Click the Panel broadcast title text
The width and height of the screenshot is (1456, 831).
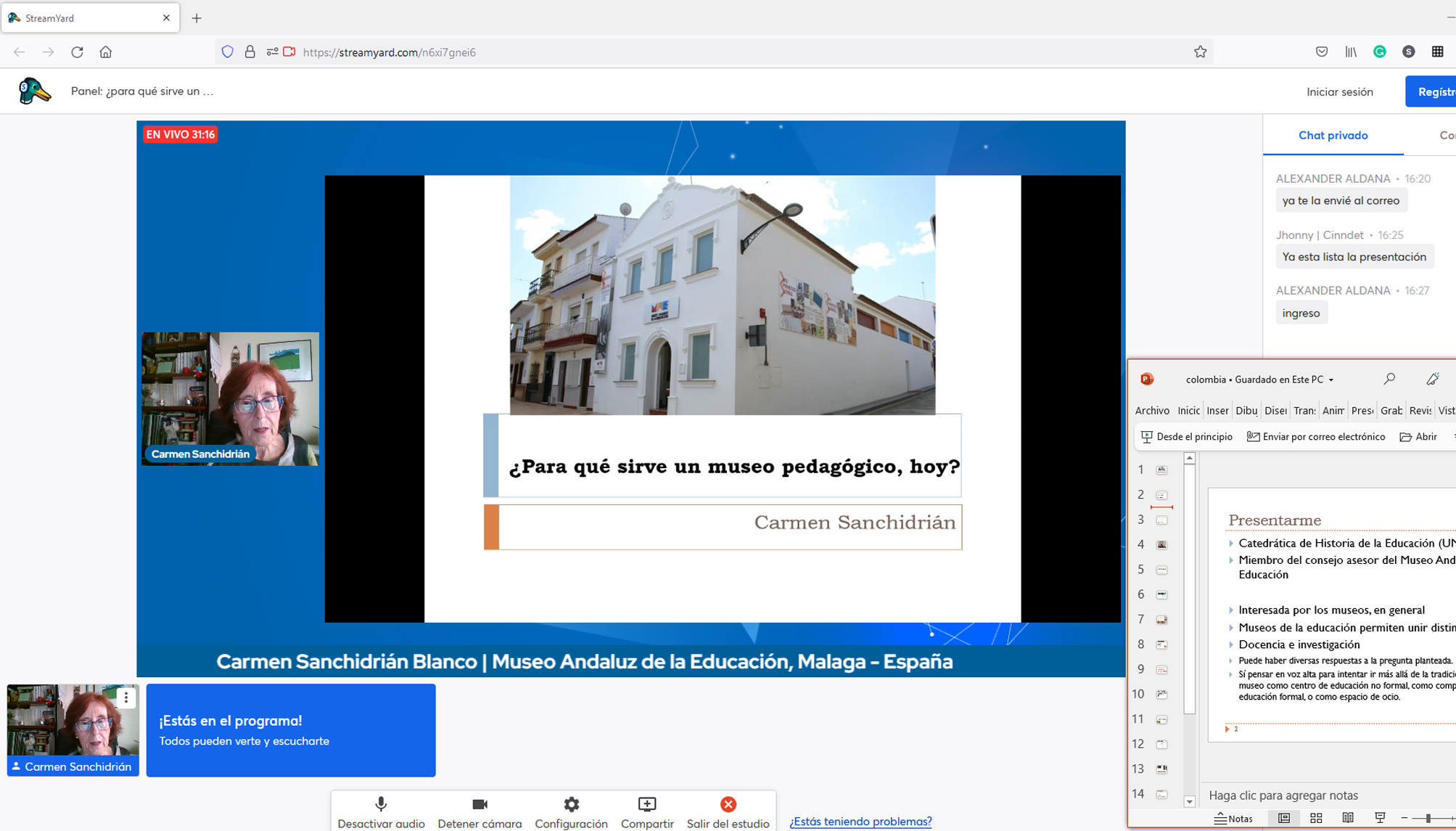point(142,91)
